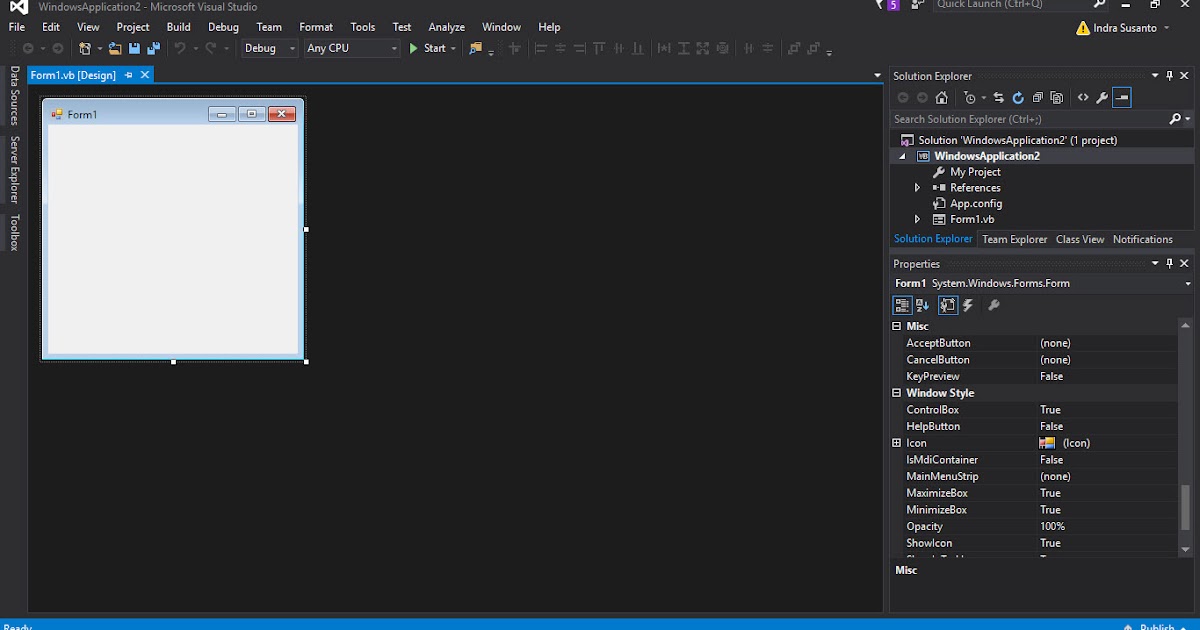
Task: Open the Any CPU platform dropdown
Action: coord(395,48)
